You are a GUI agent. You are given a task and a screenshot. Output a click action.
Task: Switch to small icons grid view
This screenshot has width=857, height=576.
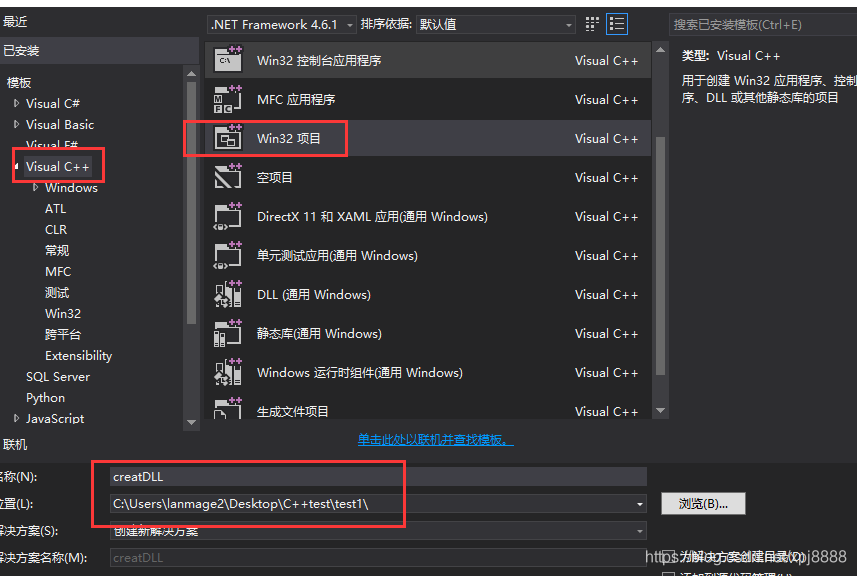click(592, 24)
